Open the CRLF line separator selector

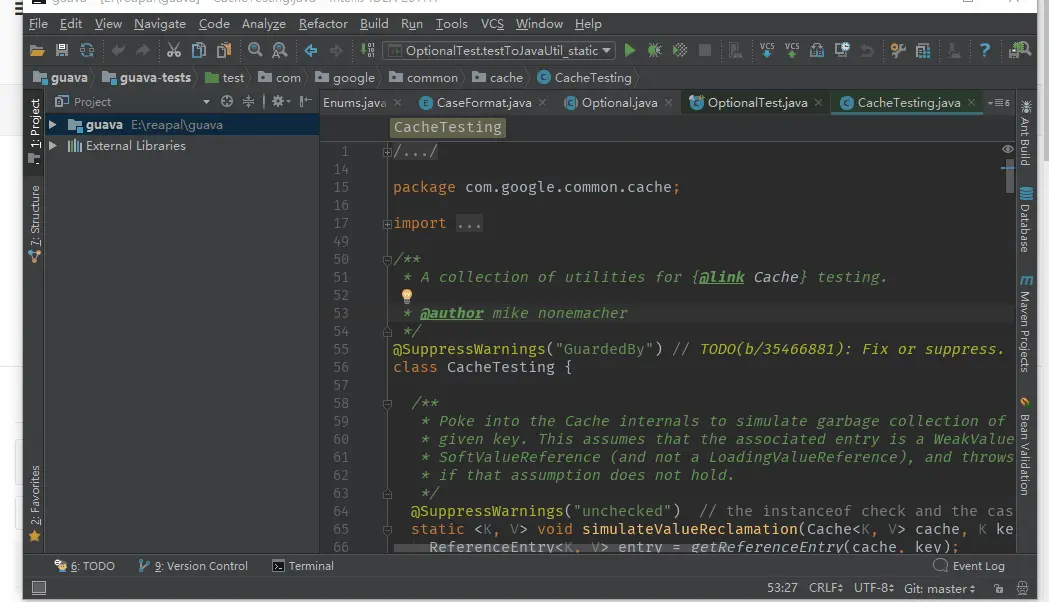(x=826, y=588)
